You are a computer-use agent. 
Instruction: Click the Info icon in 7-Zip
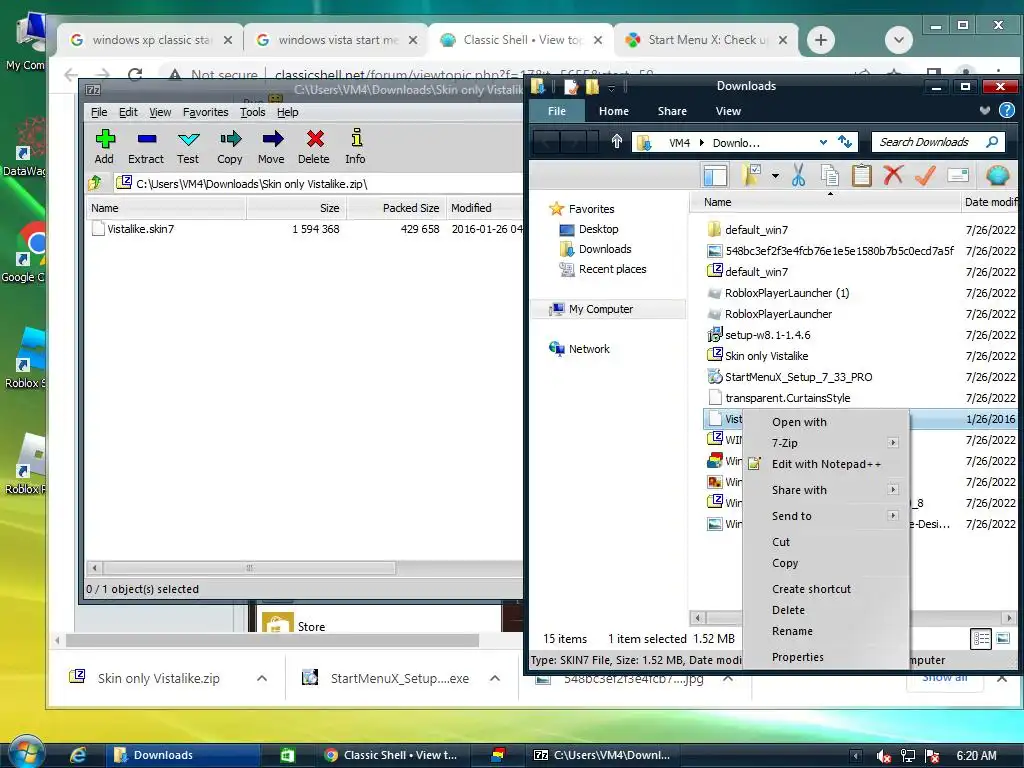click(356, 138)
